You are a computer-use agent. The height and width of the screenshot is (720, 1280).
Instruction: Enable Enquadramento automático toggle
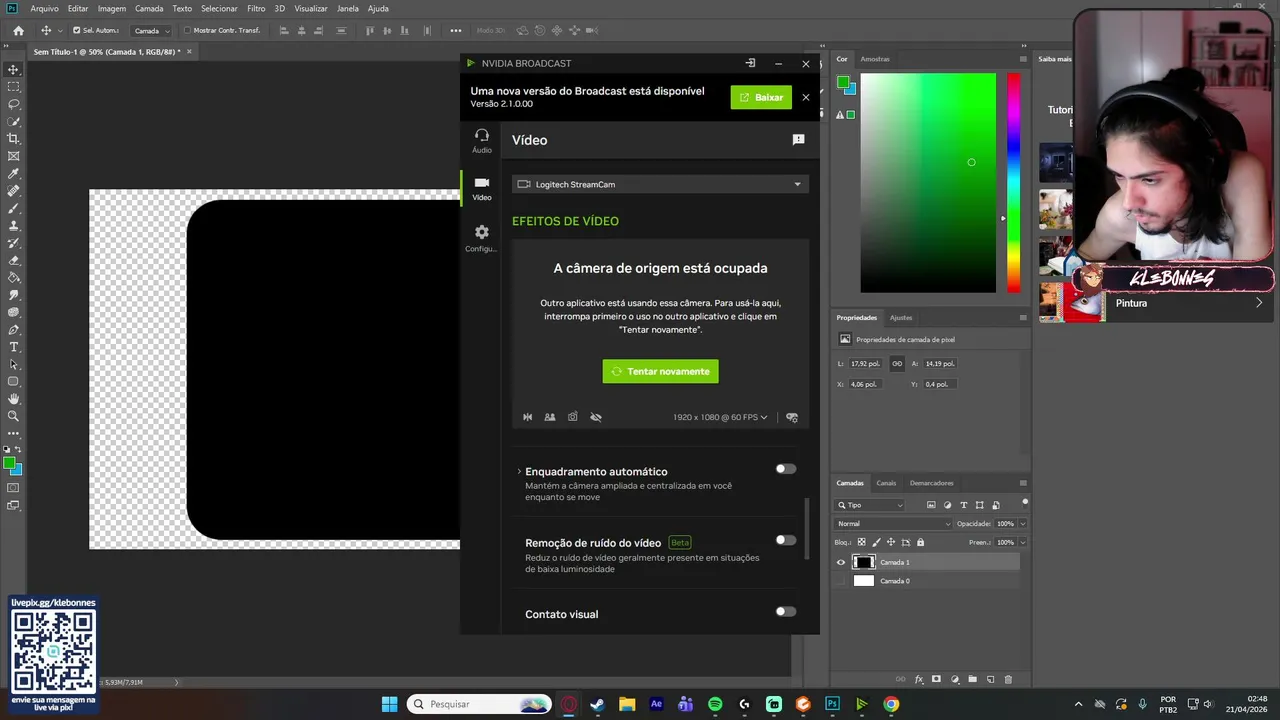pyautogui.click(x=786, y=469)
